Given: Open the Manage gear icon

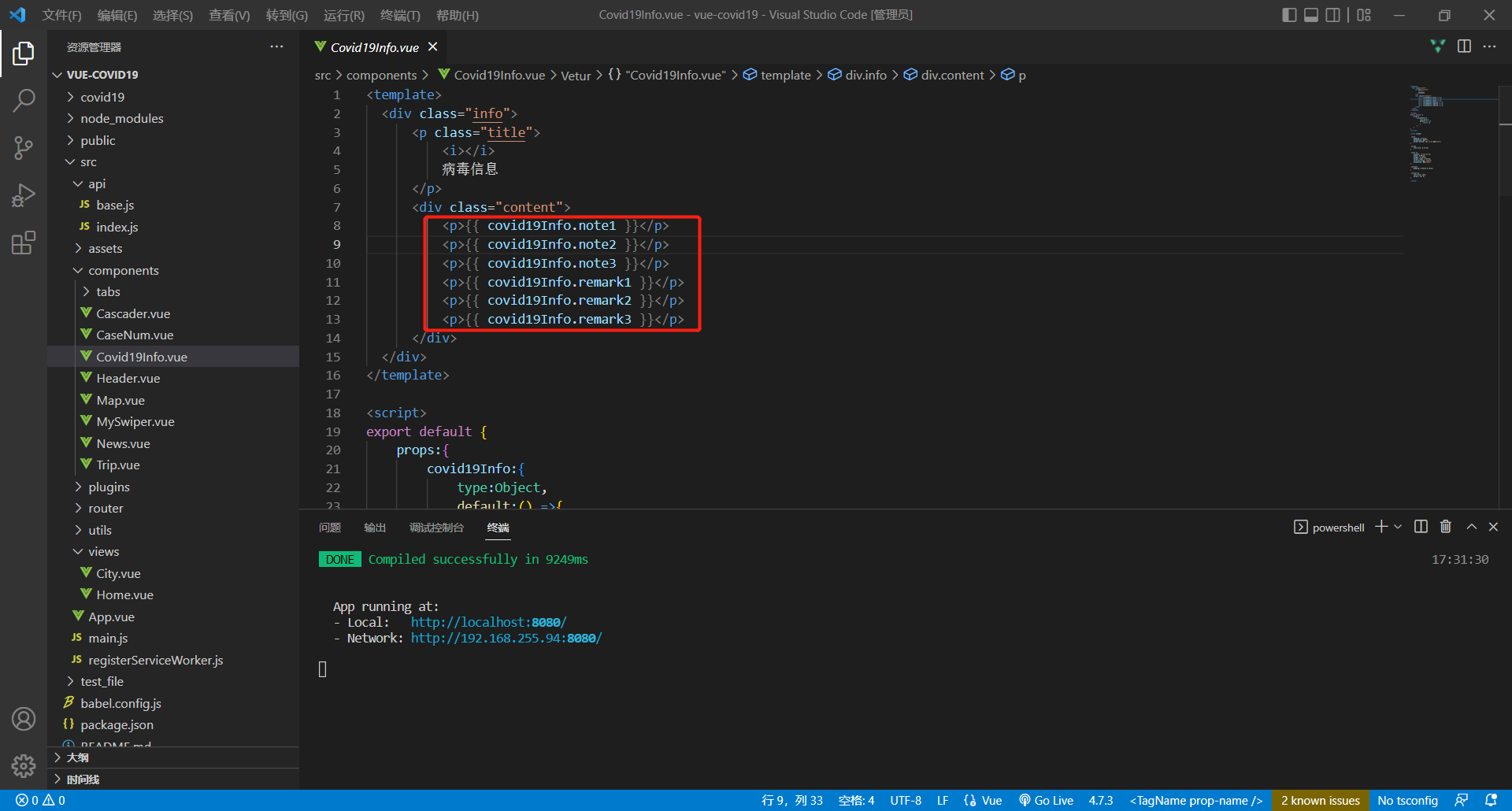Looking at the screenshot, I should coord(24,765).
